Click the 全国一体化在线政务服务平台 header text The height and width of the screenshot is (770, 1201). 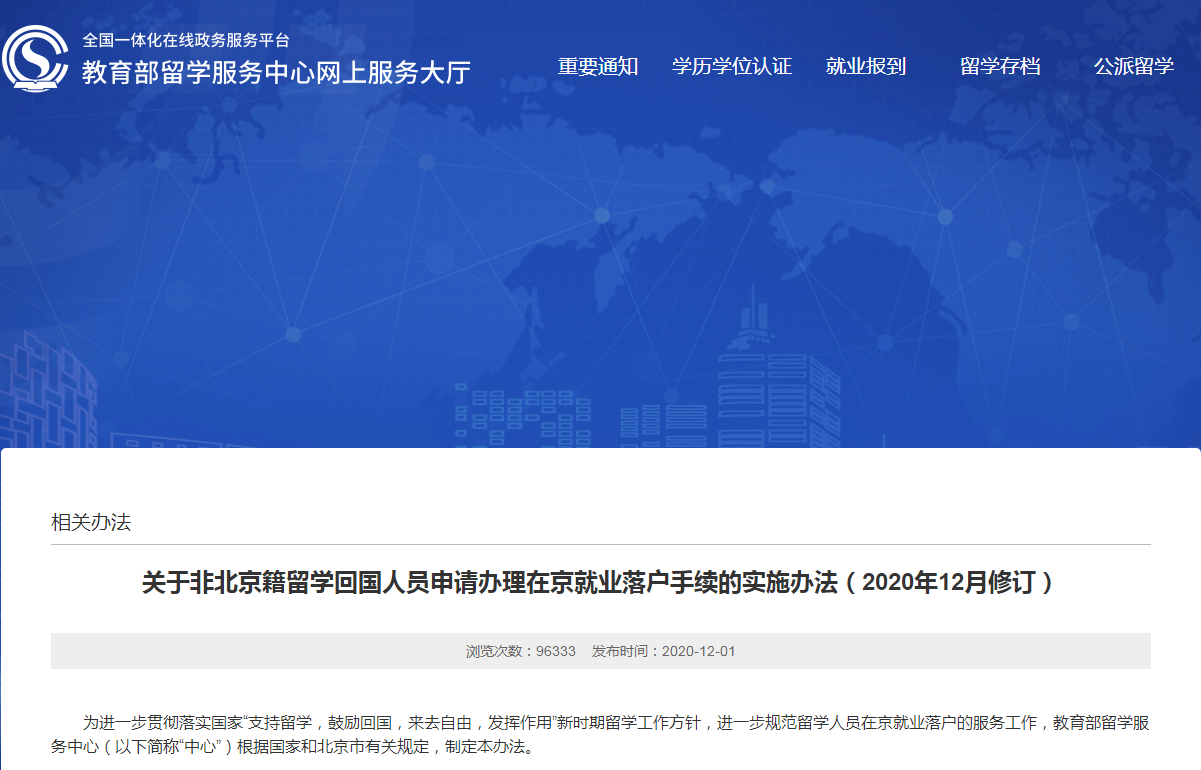click(x=186, y=41)
